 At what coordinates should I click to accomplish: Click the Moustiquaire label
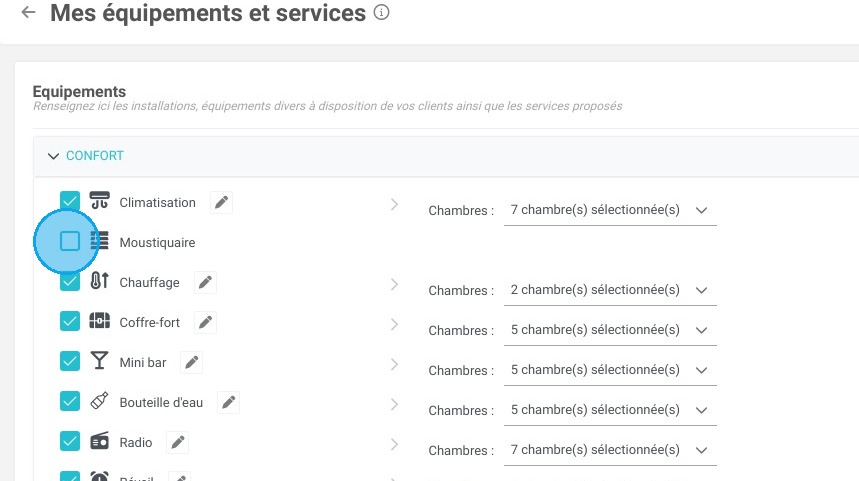tap(157, 243)
